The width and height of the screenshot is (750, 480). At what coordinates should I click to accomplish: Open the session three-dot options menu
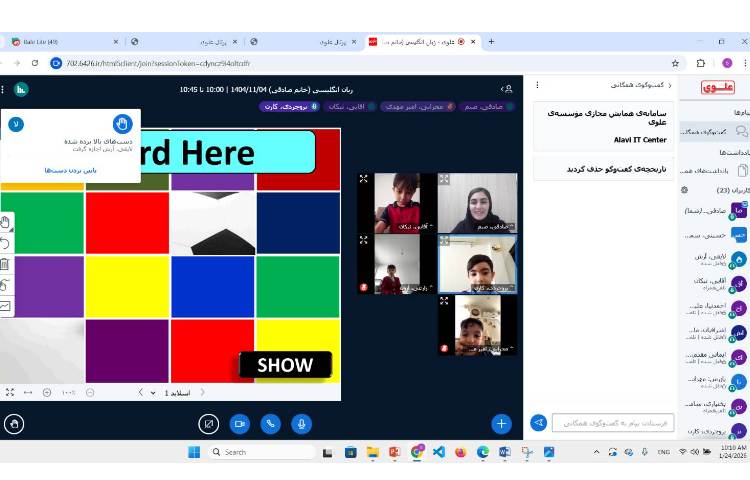pos(2,89)
